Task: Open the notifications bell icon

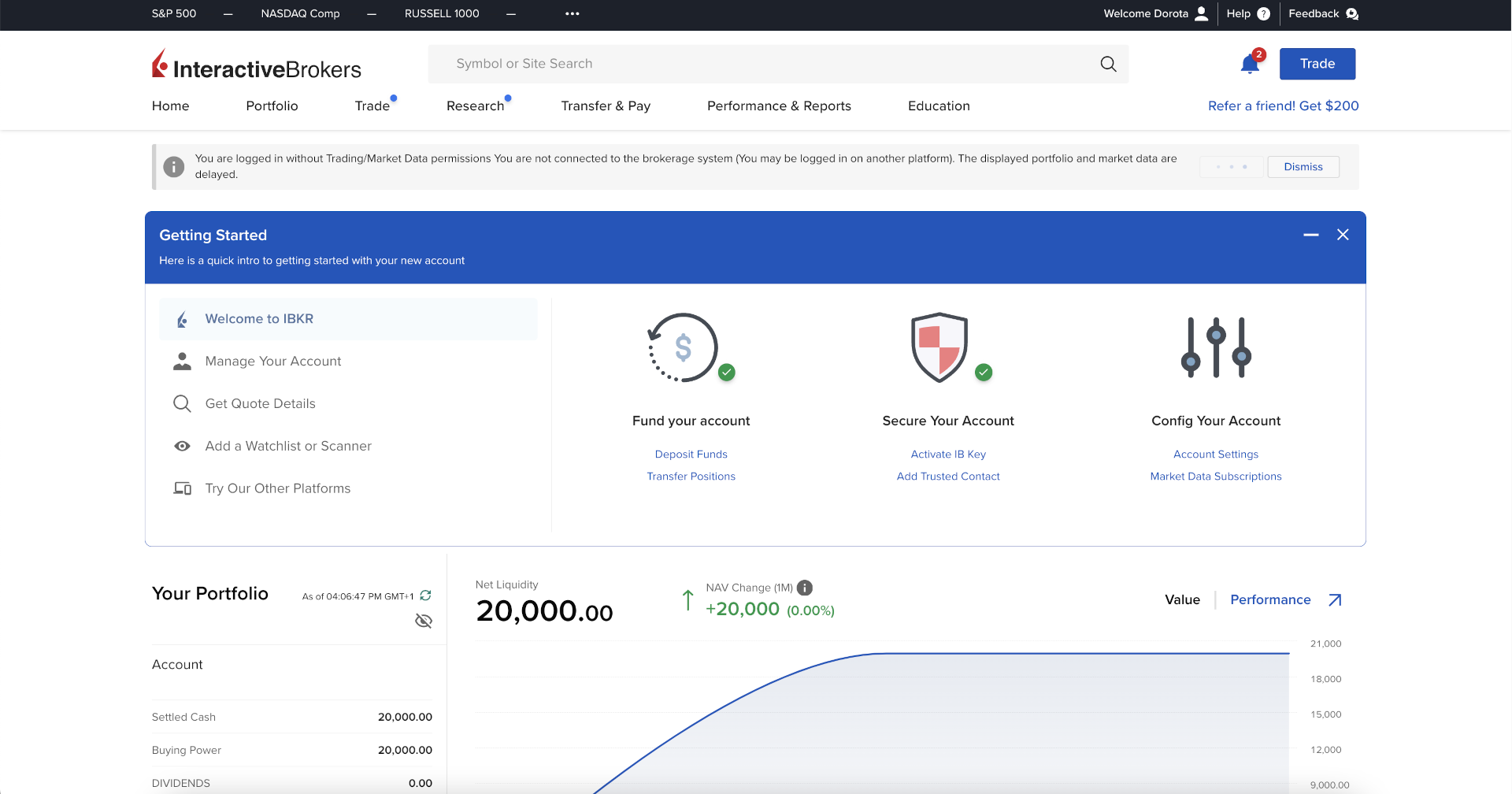Action: click(1249, 65)
